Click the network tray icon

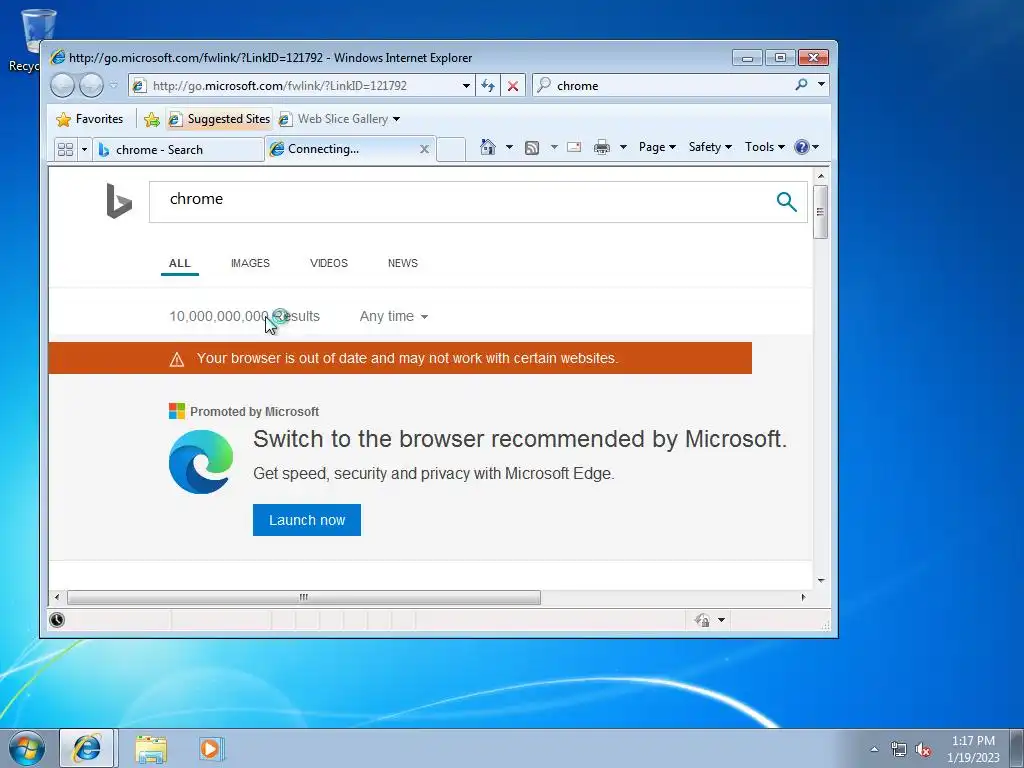tap(899, 750)
